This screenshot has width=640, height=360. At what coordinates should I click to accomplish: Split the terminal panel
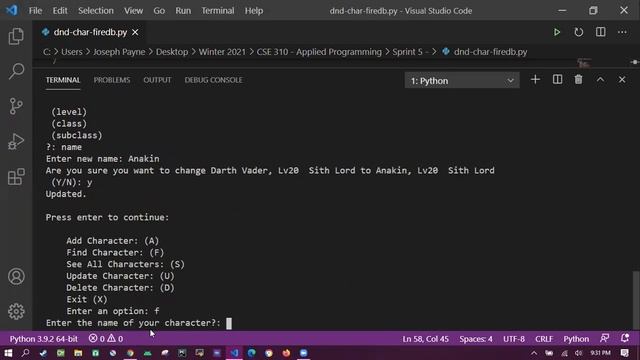click(x=557, y=80)
